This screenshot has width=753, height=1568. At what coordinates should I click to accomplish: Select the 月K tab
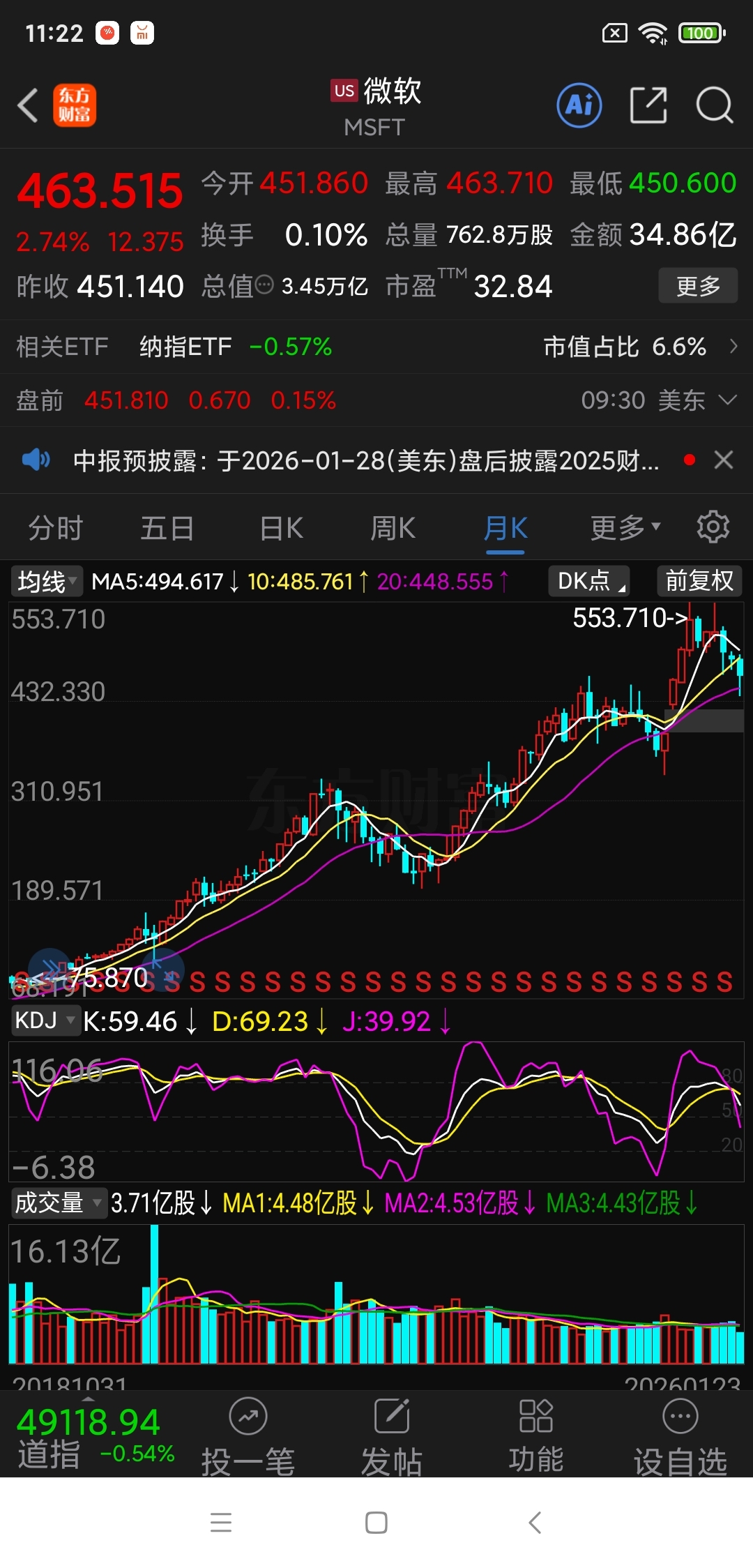click(505, 528)
